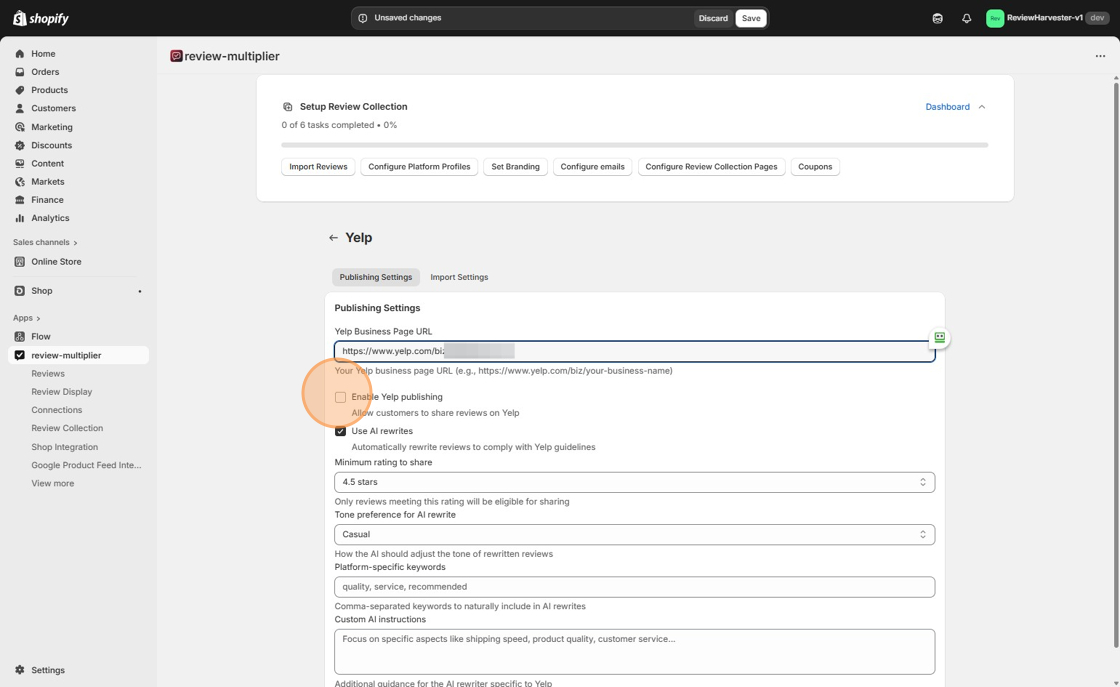Select the Review Collection sidebar entry
The image size is (1120, 687).
[66, 427]
